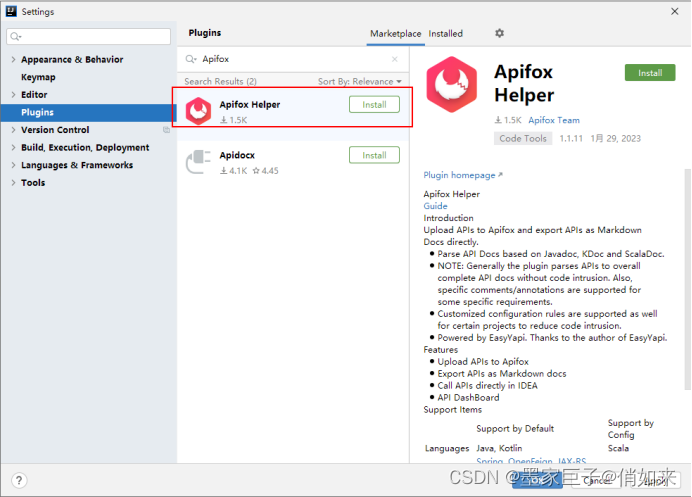
Task: Switch to the Marketplace tab
Action: (395, 34)
